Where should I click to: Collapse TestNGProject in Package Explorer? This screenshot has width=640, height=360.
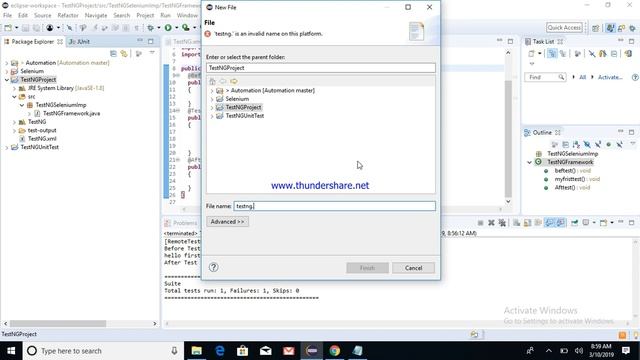coord(7,80)
